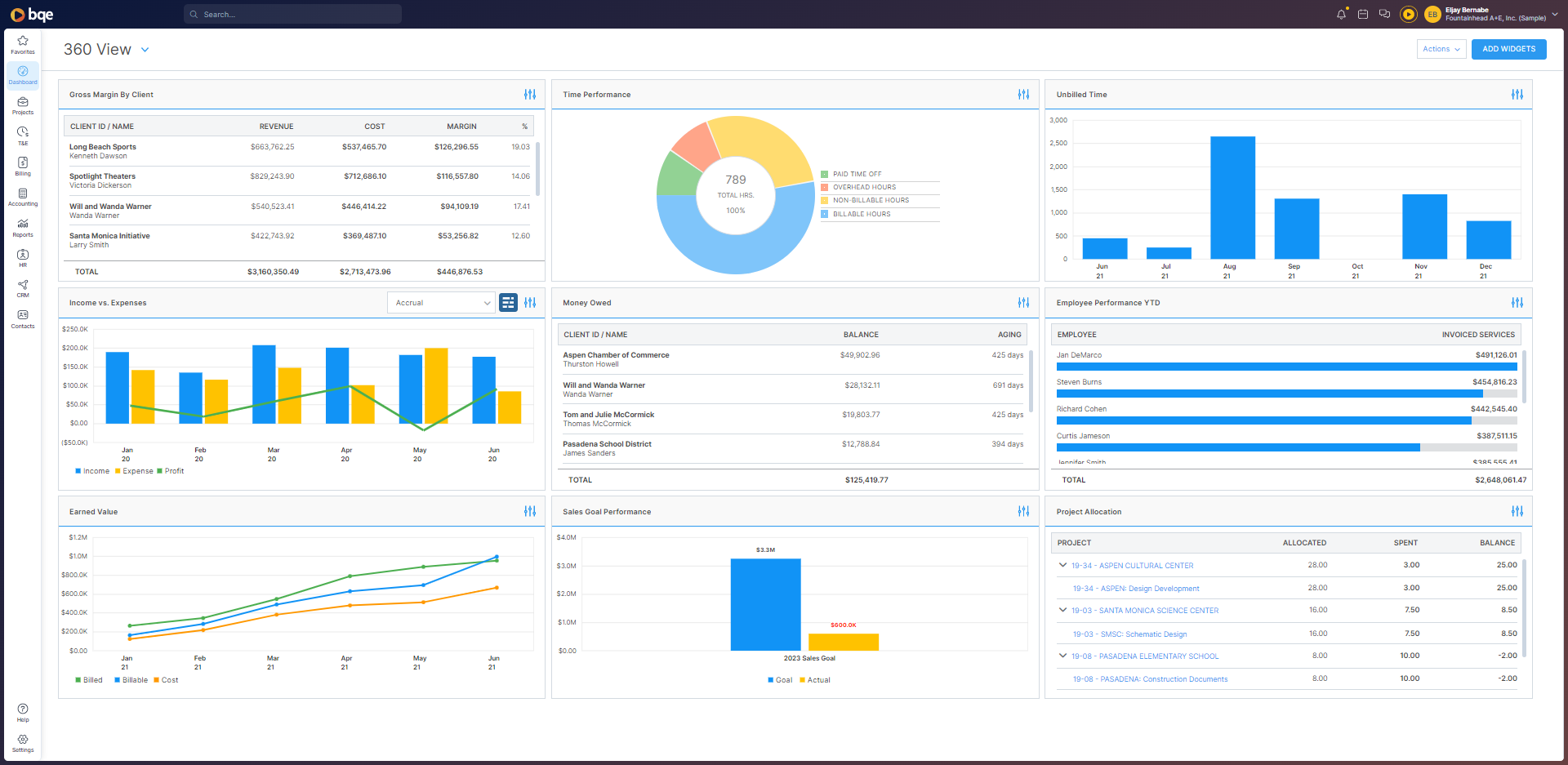Screen dimensions: 1568x765
Task: Open the Billing section from the sidebar
Action: point(22,166)
